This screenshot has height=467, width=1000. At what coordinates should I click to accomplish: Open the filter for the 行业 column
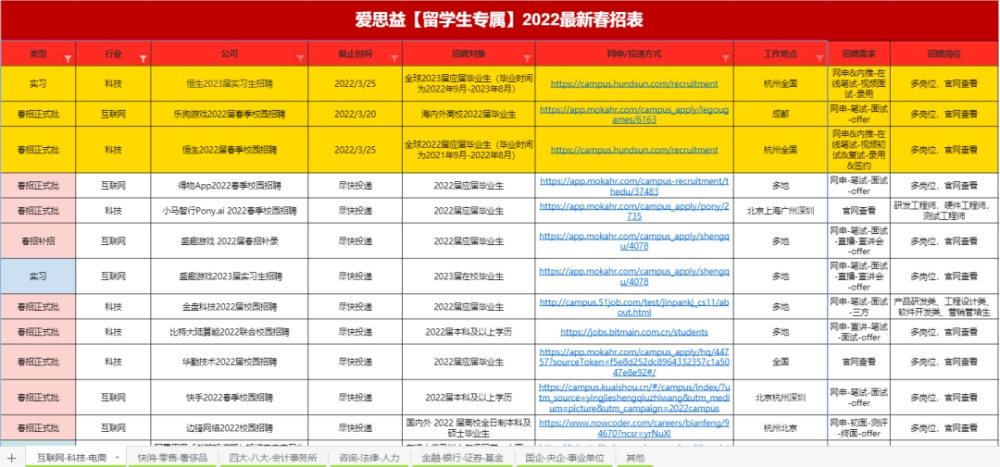tap(143, 58)
